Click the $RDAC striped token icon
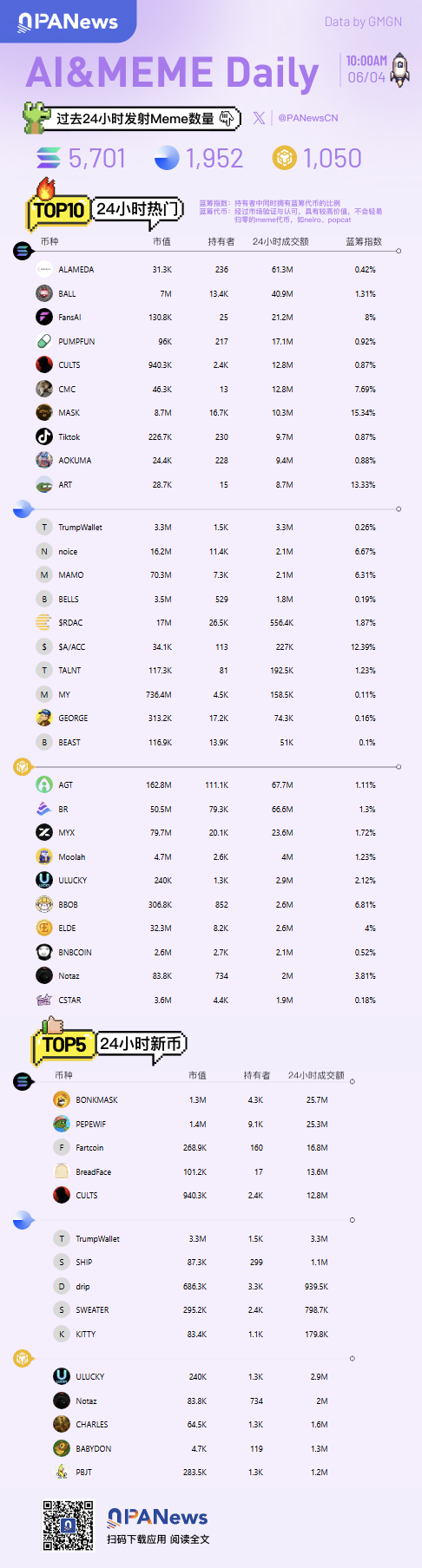Viewport: 422px width, 1568px height. (x=44, y=623)
